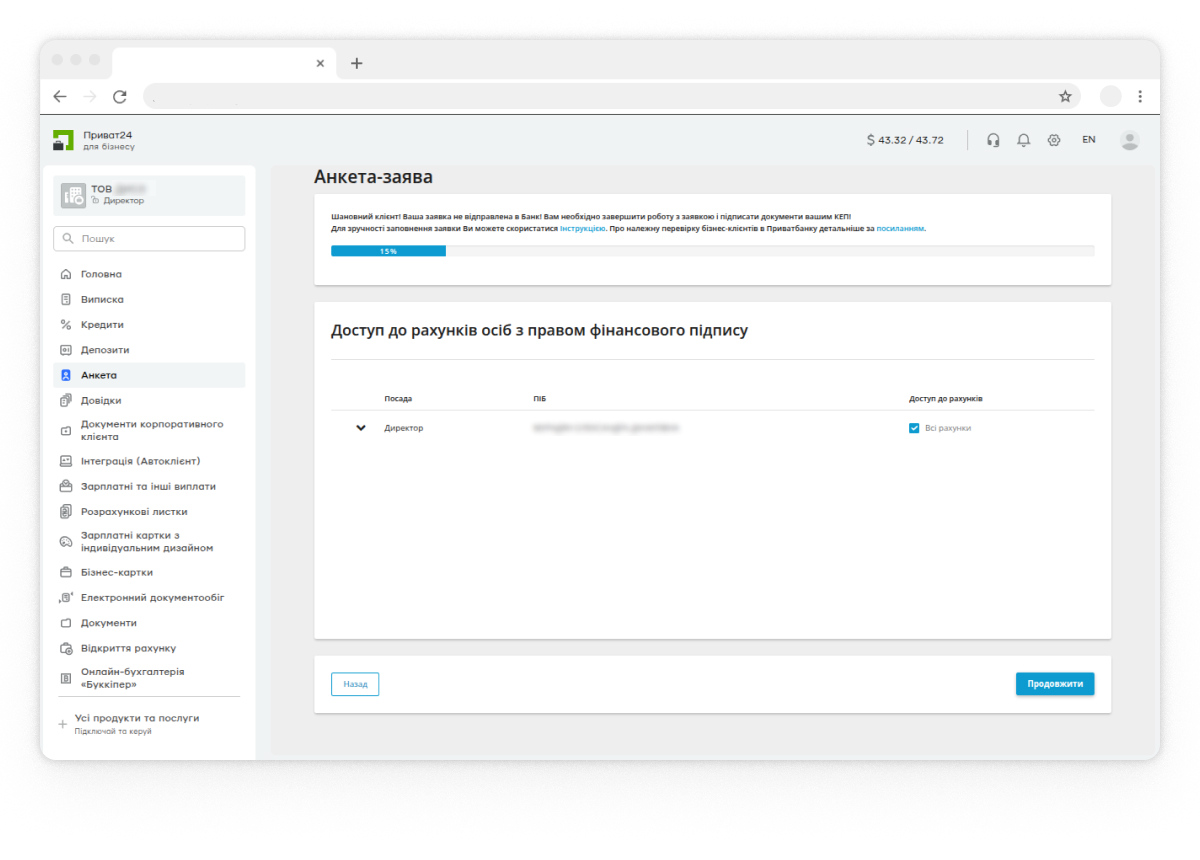Open the Інструкцією link
The width and height of the screenshot is (1200, 860).
click(582, 229)
